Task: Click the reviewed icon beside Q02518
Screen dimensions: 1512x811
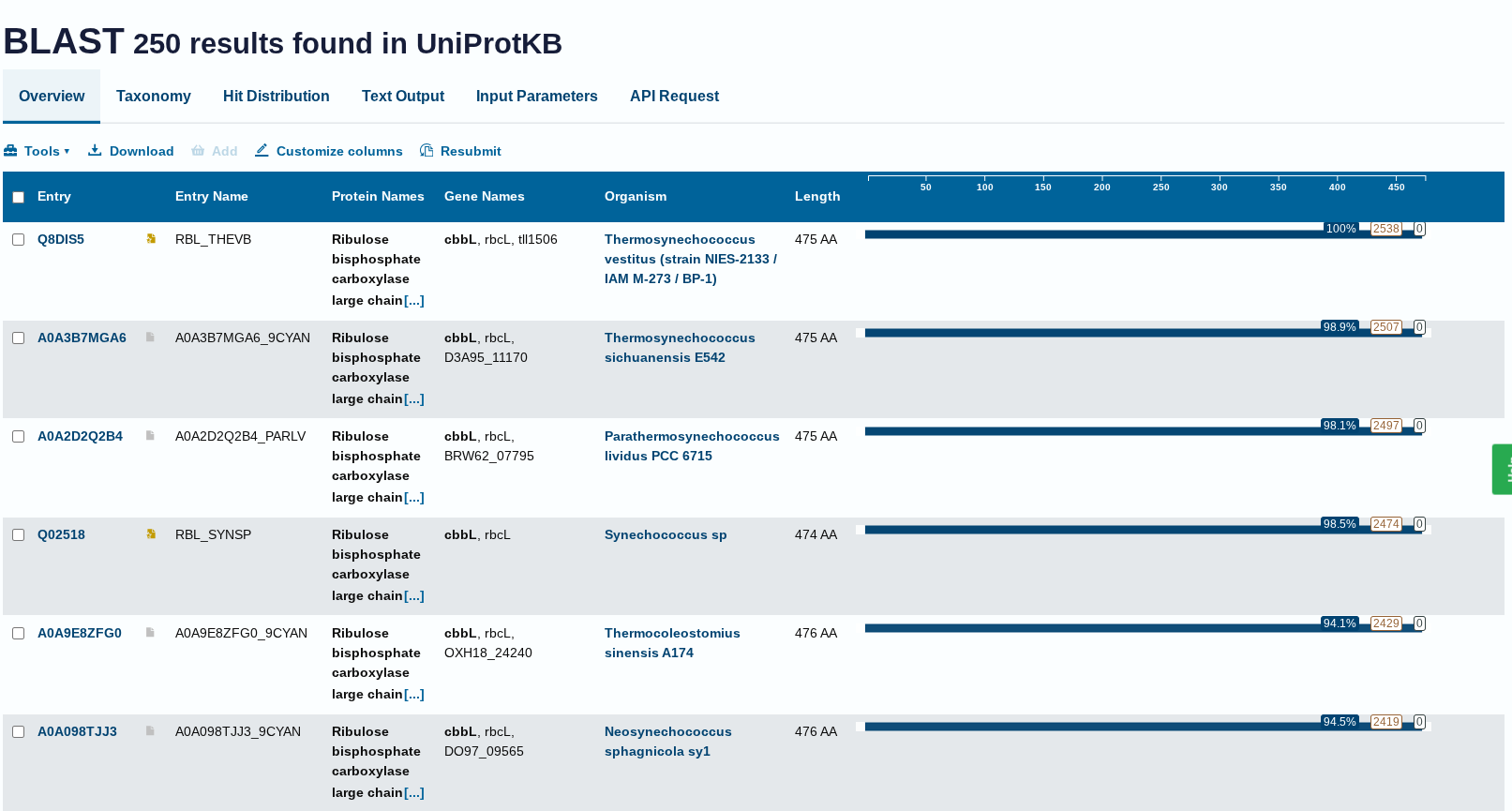Action: (151, 534)
